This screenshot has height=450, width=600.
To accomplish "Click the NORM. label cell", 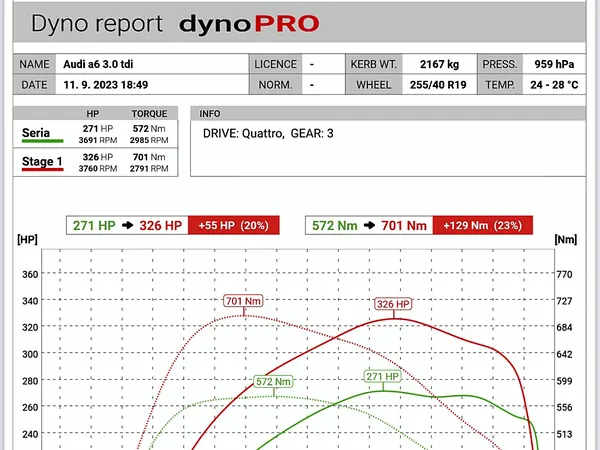I will [276, 85].
